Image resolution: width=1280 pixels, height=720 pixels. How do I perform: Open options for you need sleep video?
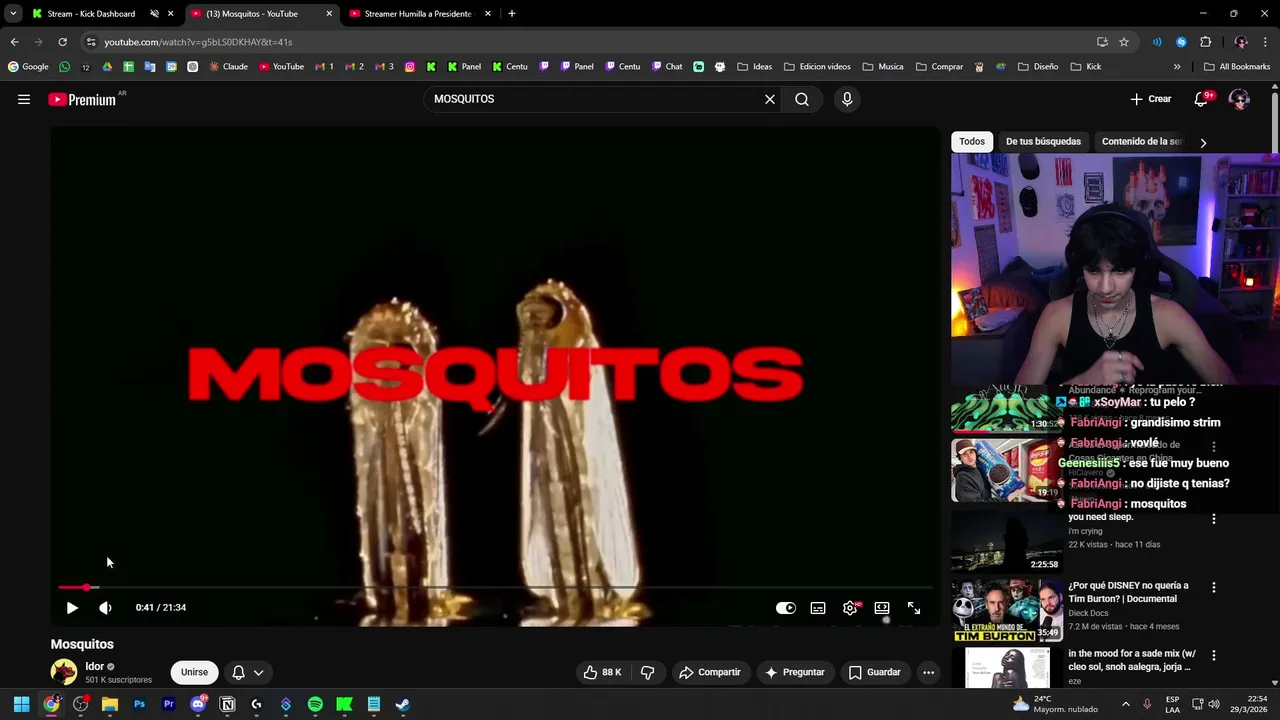pos(1214,519)
